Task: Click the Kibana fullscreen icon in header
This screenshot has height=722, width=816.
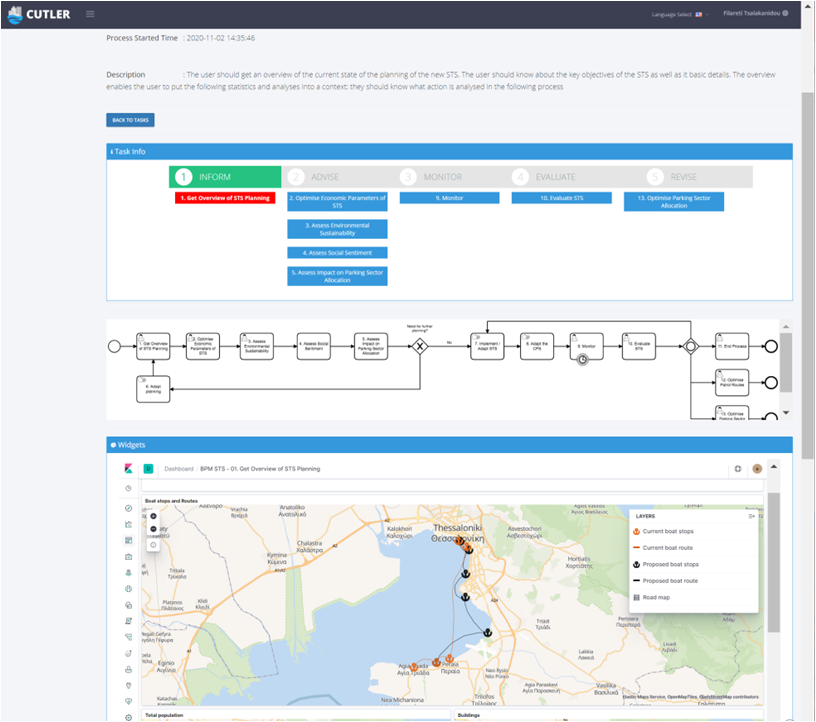Action: (x=737, y=468)
